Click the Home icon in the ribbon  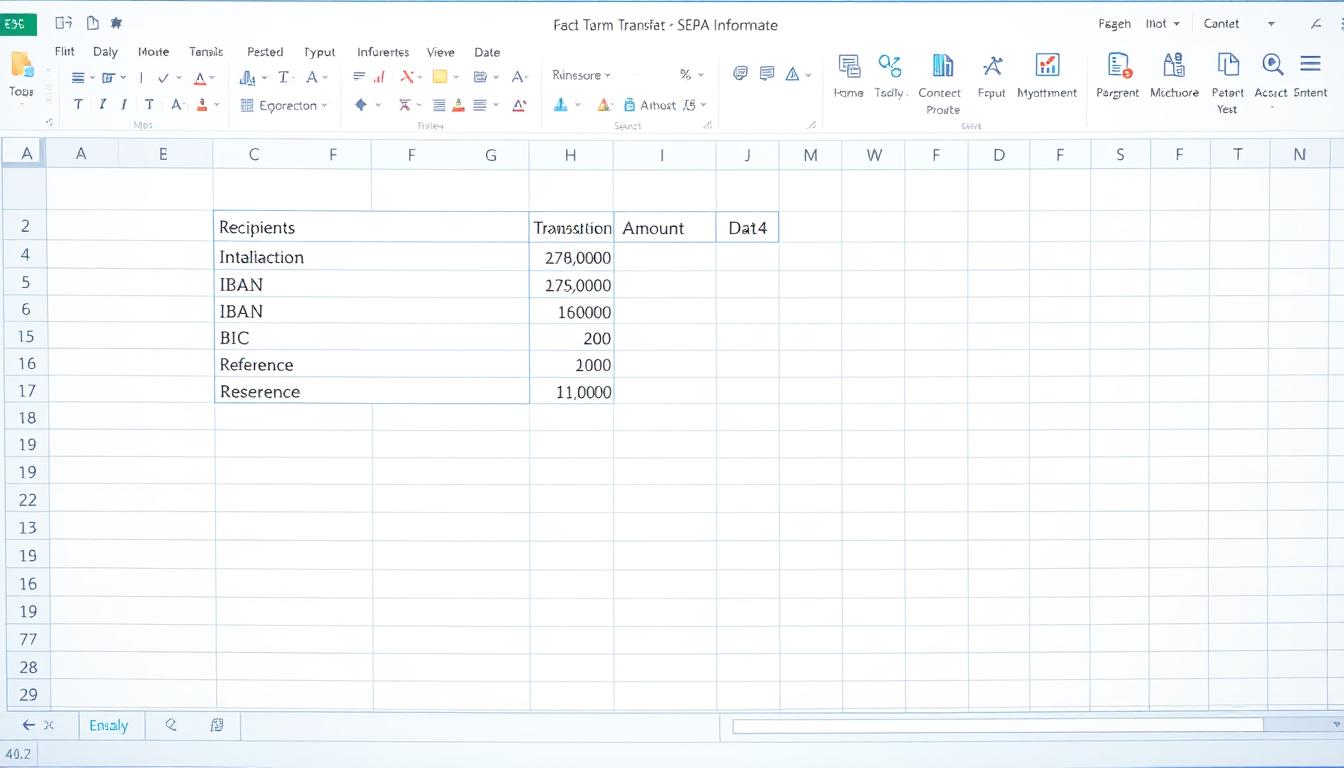(849, 67)
